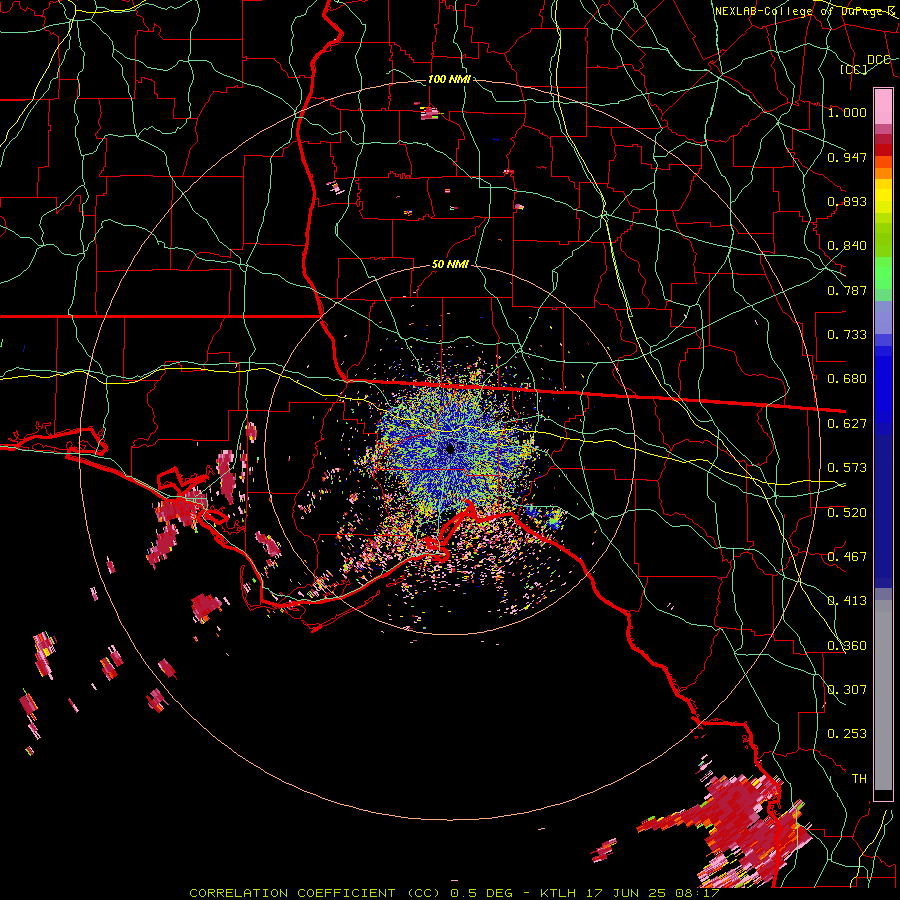Select the 0.893 color scale label
The image size is (900, 900).
847,201
